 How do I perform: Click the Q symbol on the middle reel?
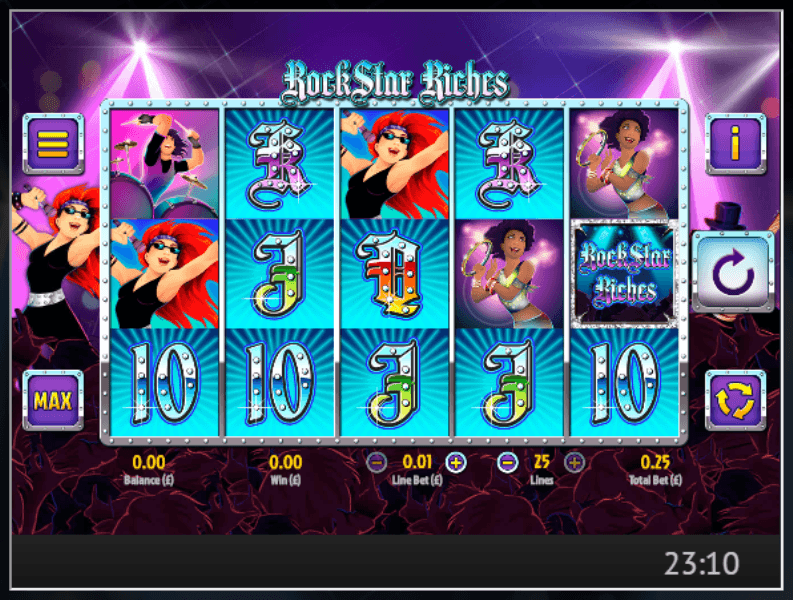pyautogui.click(x=394, y=274)
